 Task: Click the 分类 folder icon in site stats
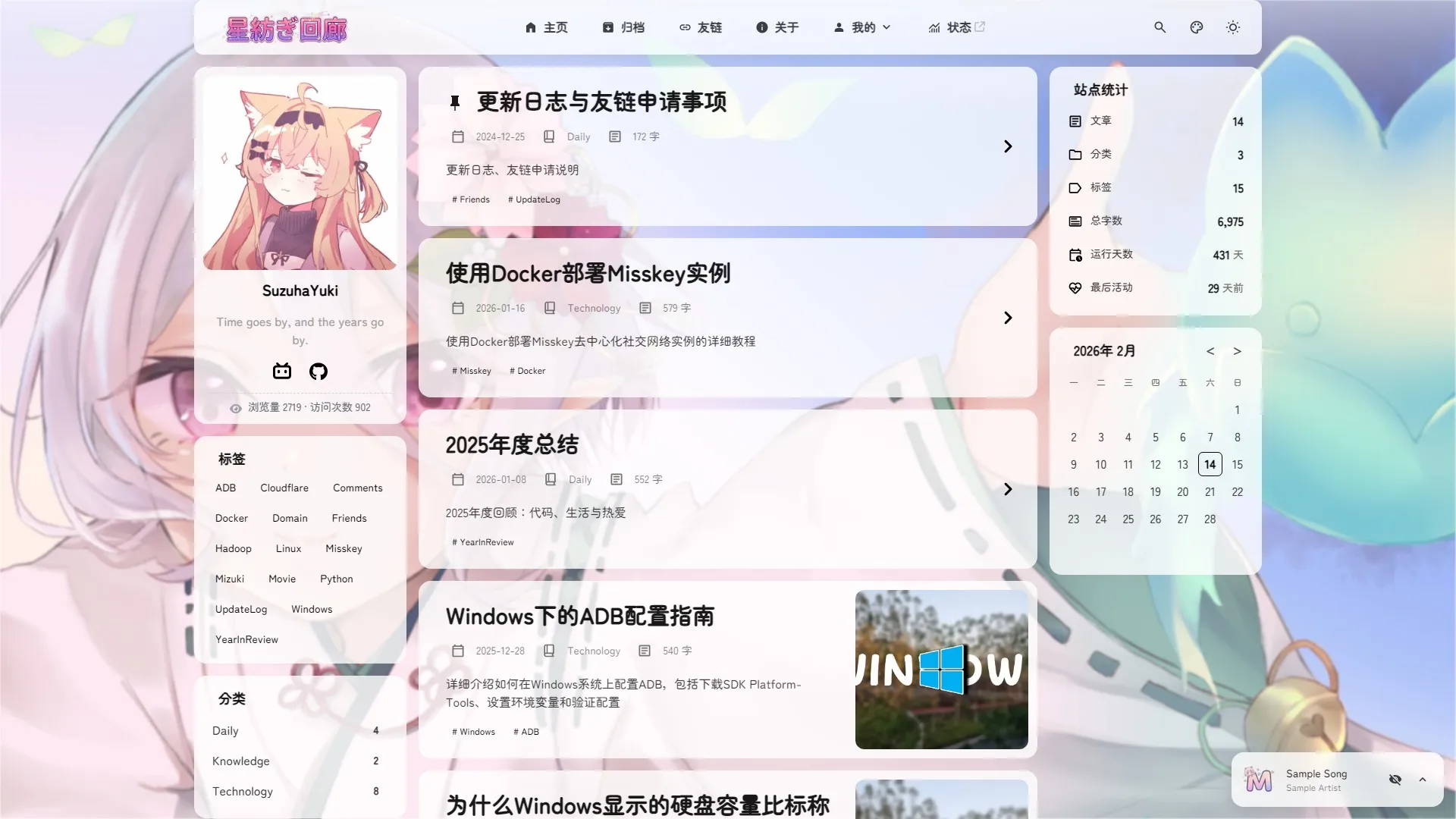(1075, 155)
